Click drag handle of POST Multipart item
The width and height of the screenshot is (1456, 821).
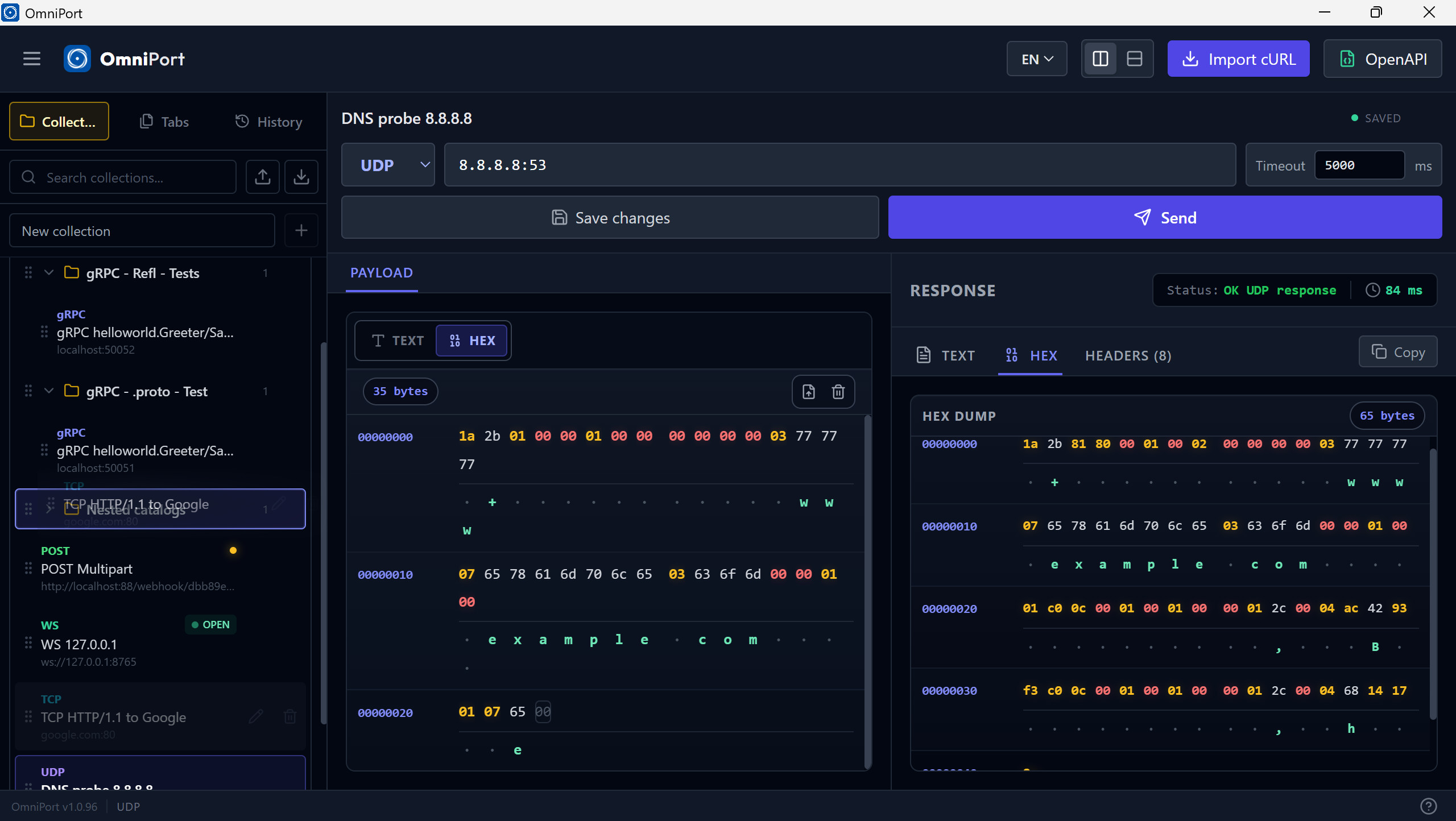pos(28,568)
